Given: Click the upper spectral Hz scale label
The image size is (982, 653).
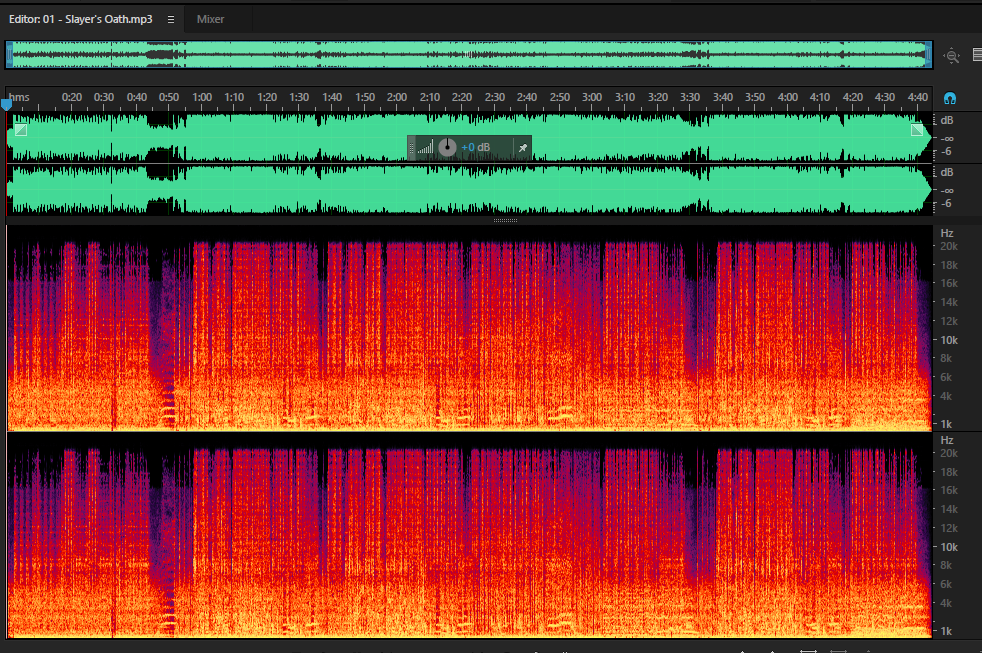Looking at the screenshot, I should [x=947, y=233].
